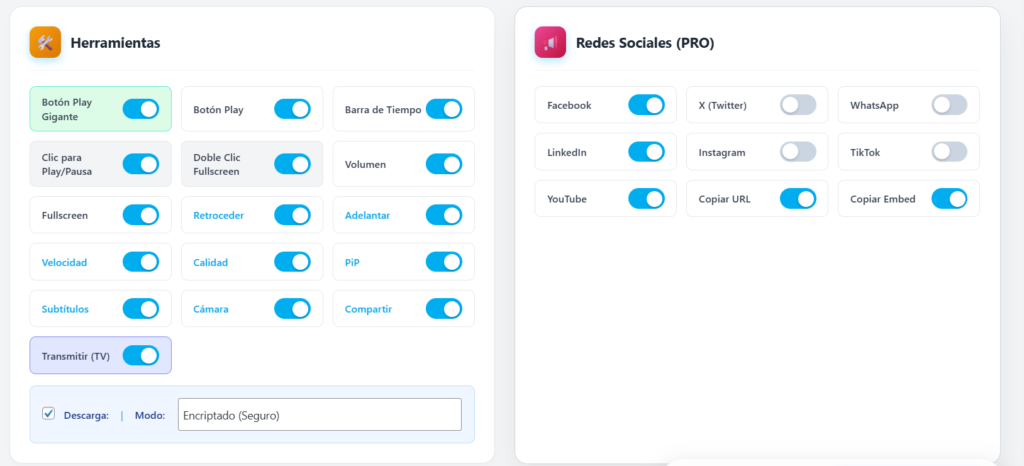
Task: Uncheck the Descarga checkbox
Action: coord(48,414)
